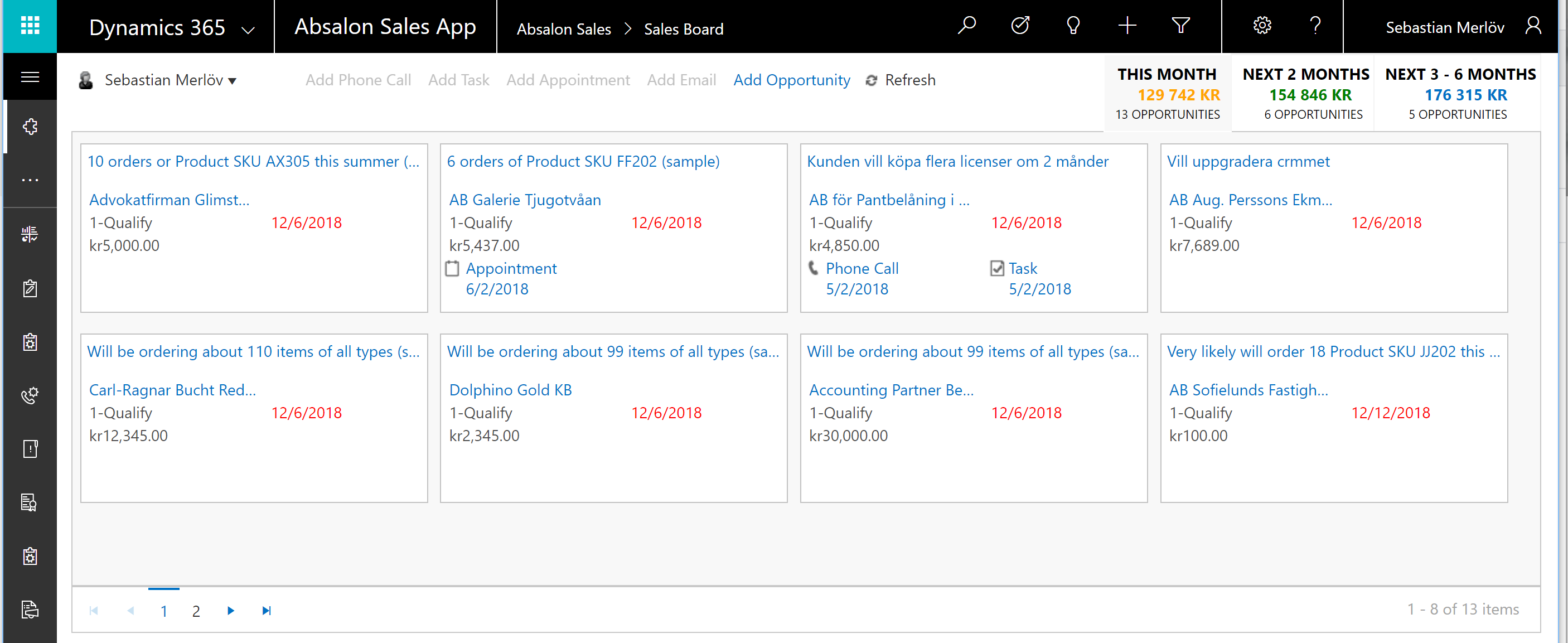
Task: Click the document search sidebar icon
Action: tap(30, 502)
